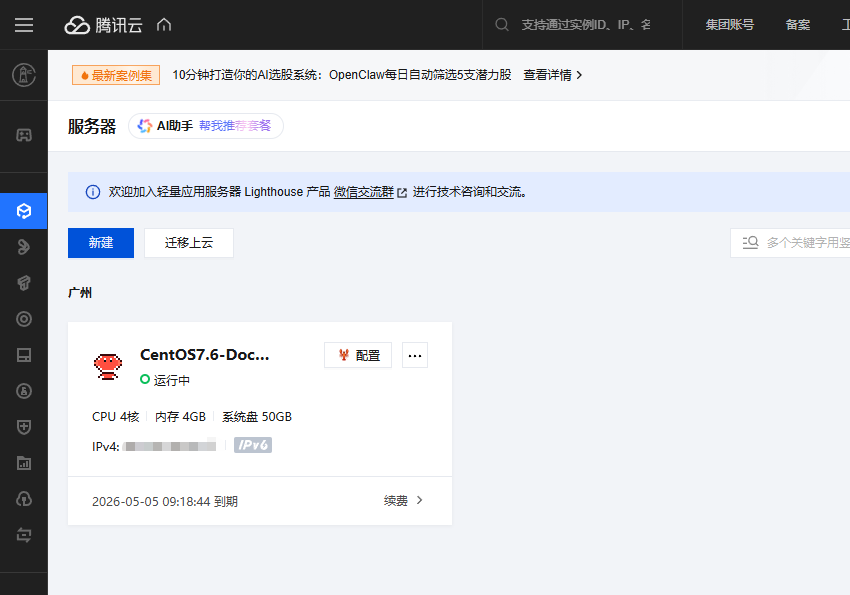
Task: Go to console home via house icon
Action: (x=165, y=25)
